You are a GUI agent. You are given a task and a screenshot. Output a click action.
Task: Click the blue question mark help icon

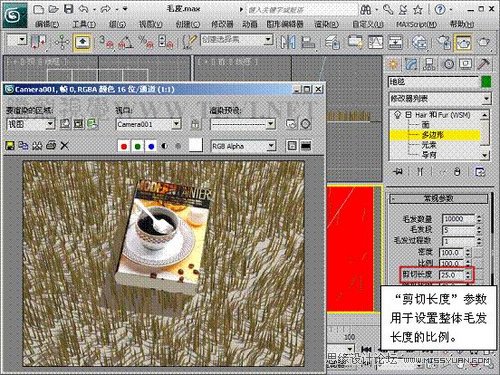tap(440, 10)
